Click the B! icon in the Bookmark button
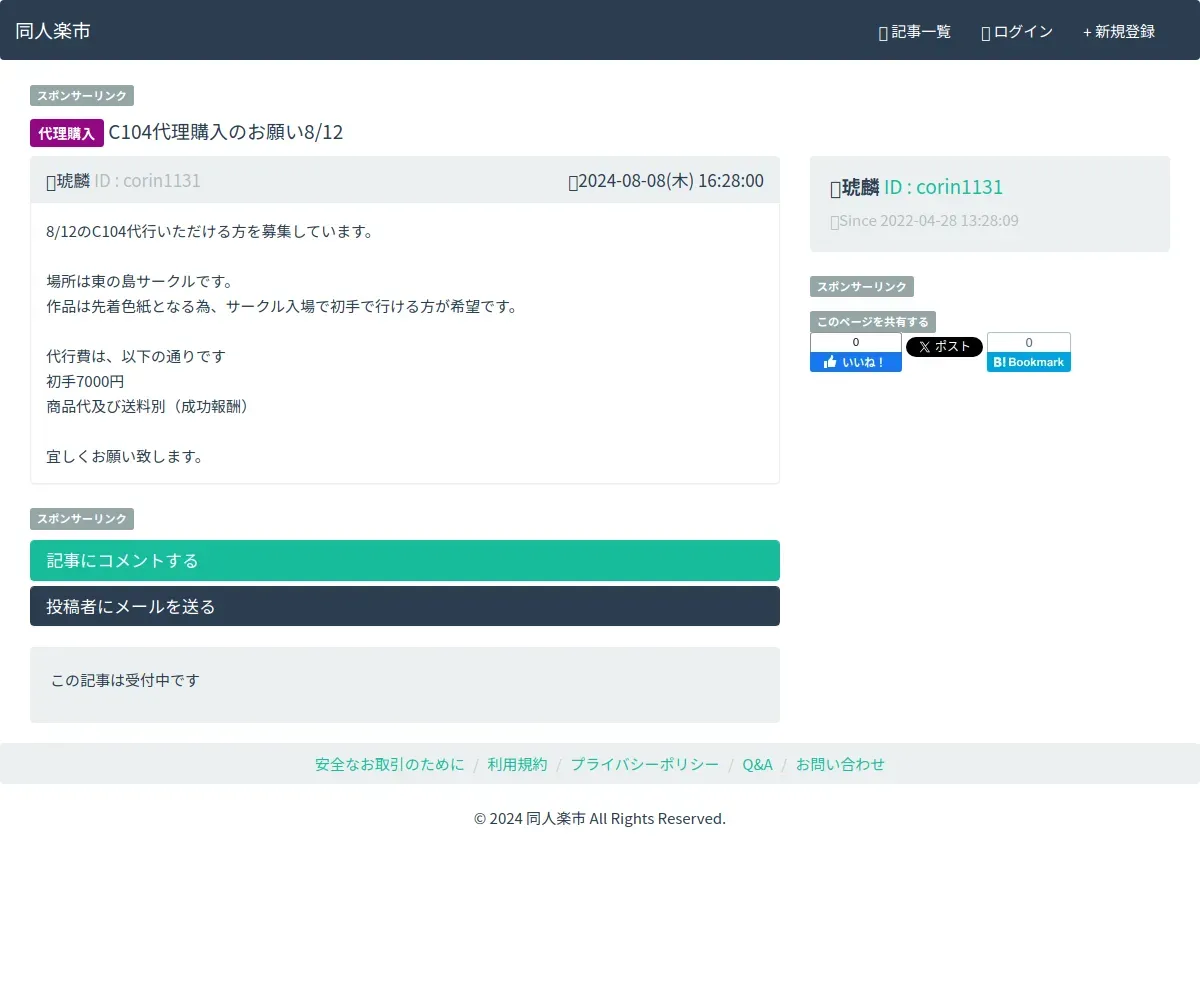 click(x=999, y=362)
